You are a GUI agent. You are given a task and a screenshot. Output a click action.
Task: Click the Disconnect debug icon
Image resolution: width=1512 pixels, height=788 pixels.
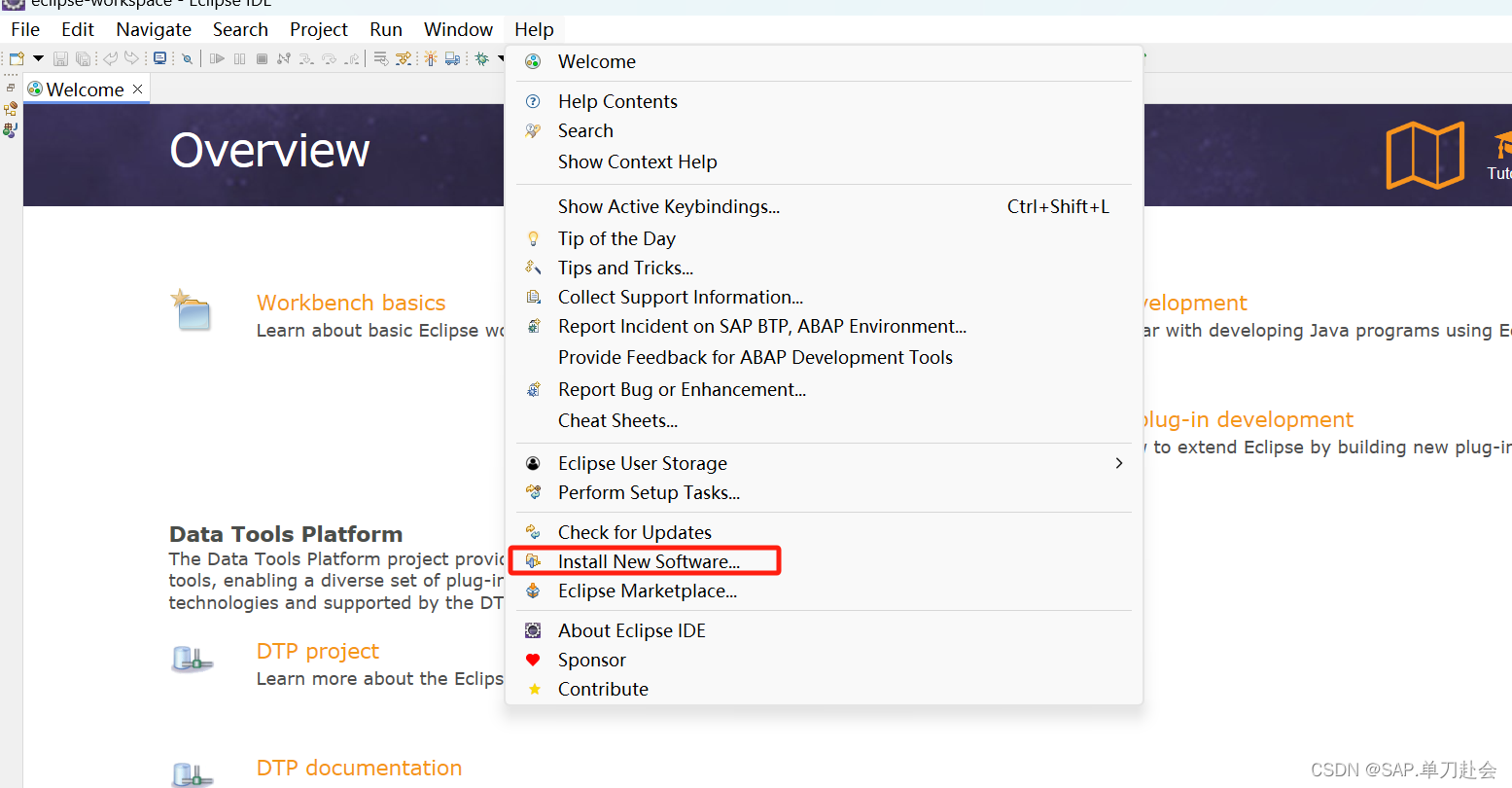[x=284, y=58]
